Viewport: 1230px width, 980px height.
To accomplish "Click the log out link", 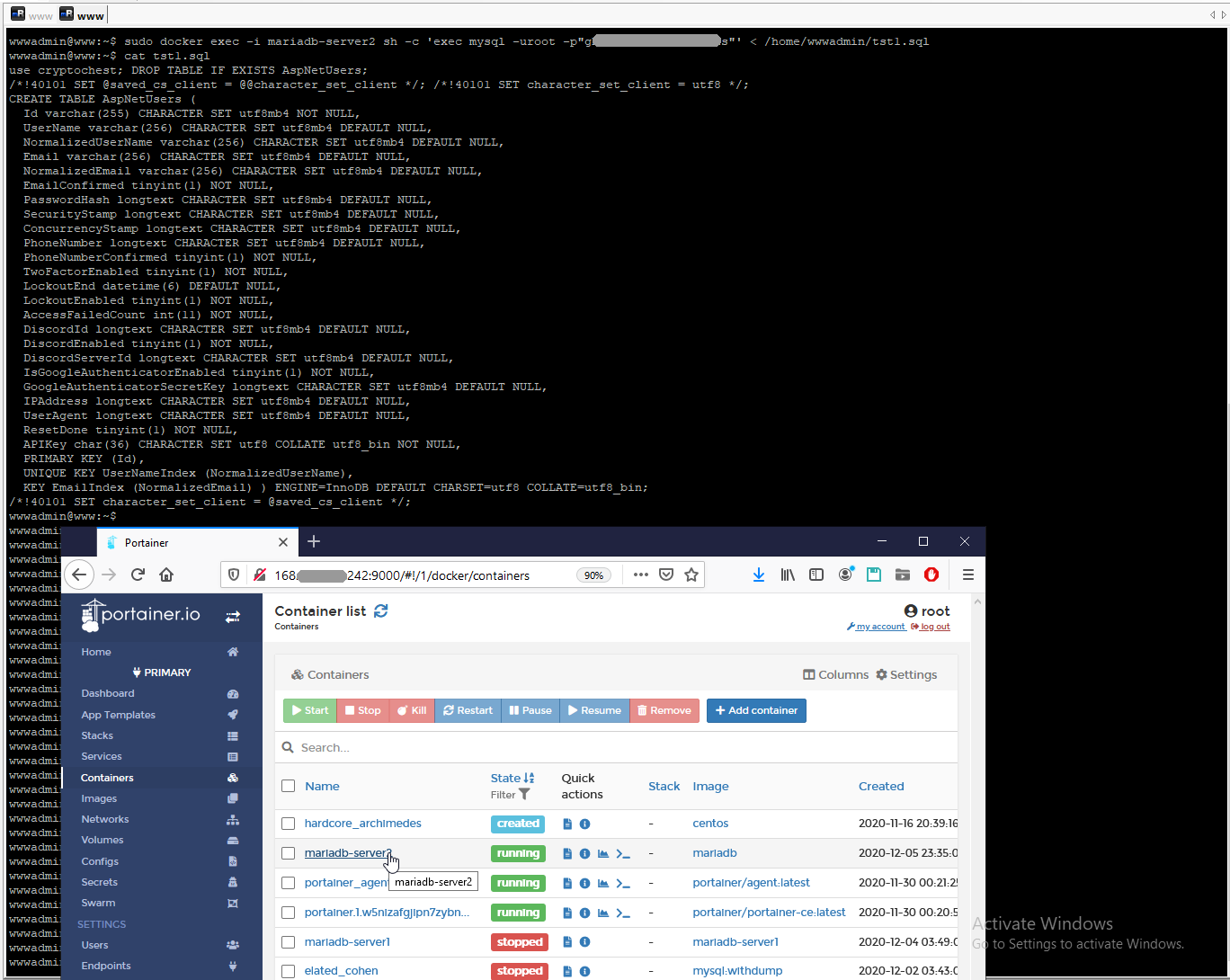I will 931,627.
